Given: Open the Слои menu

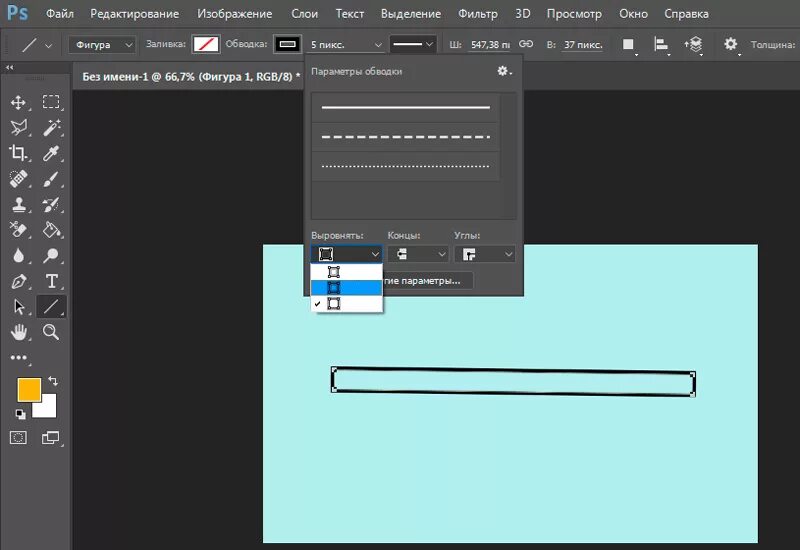Looking at the screenshot, I should [x=305, y=14].
